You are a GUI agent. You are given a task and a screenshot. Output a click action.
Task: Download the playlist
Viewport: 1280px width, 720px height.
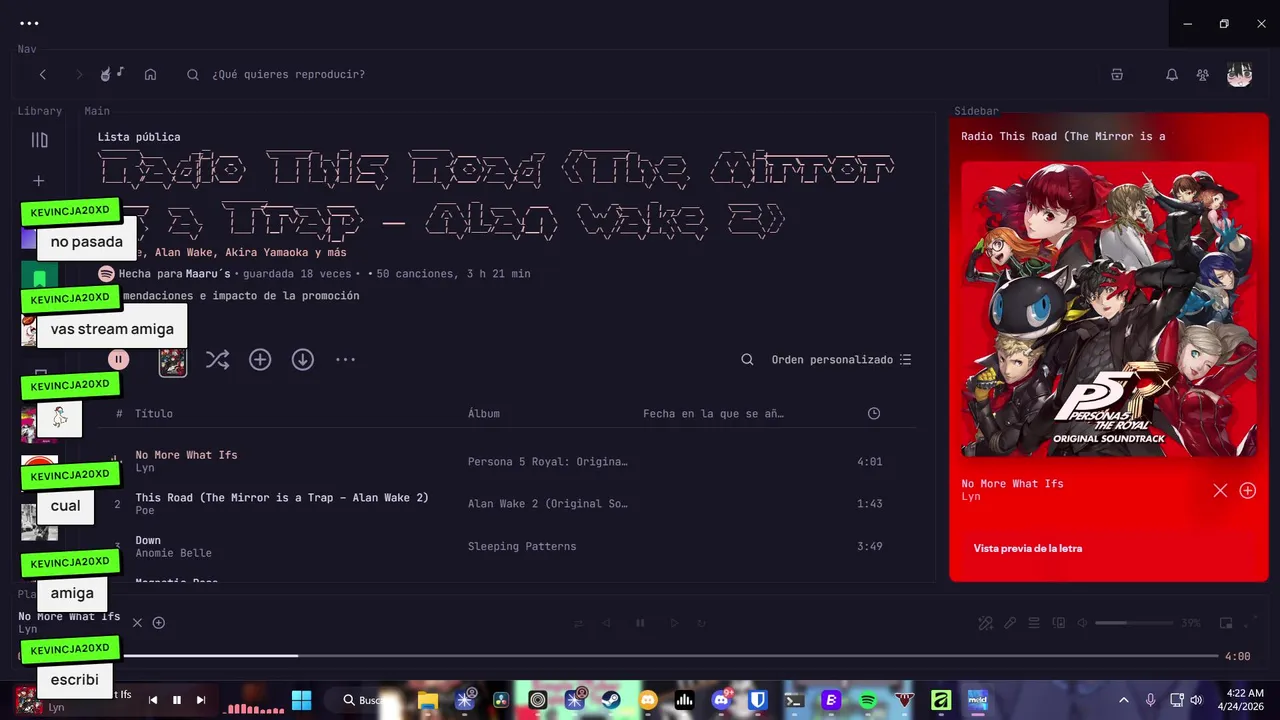303,360
